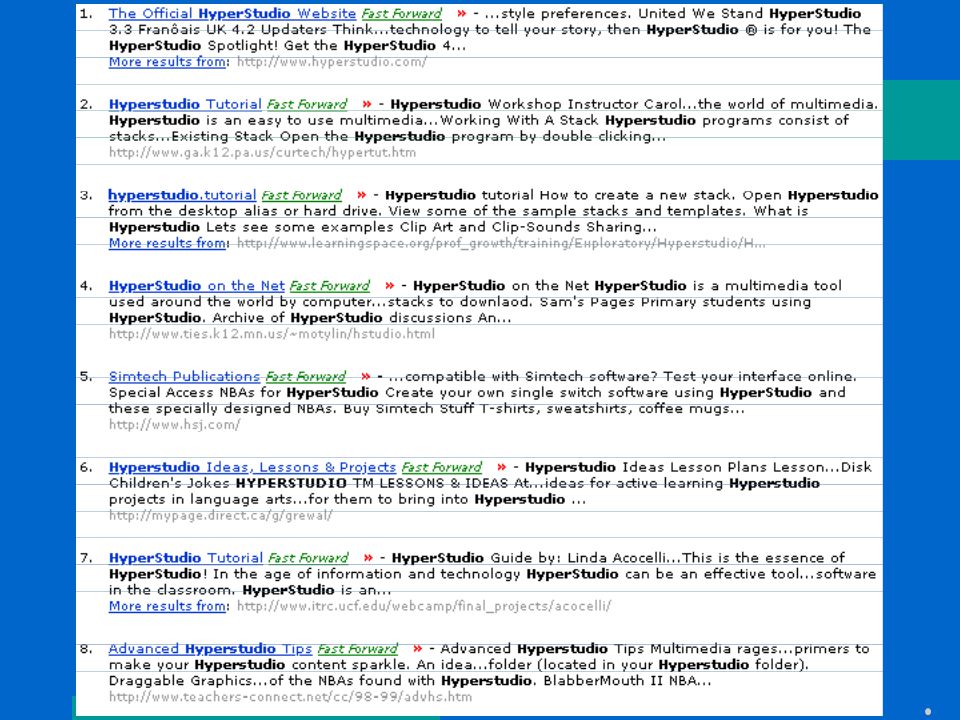This screenshot has width=960, height=720.
Task: Open Hyperstudio Ideas, Lessons & Projects link
Action: point(252,467)
